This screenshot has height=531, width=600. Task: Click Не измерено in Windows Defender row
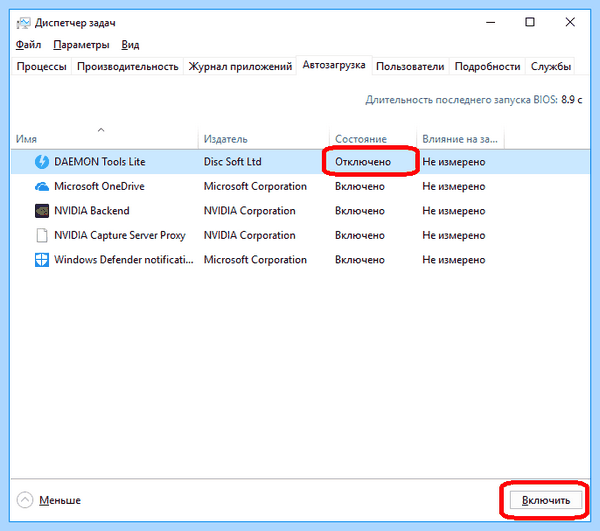tap(453, 260)
